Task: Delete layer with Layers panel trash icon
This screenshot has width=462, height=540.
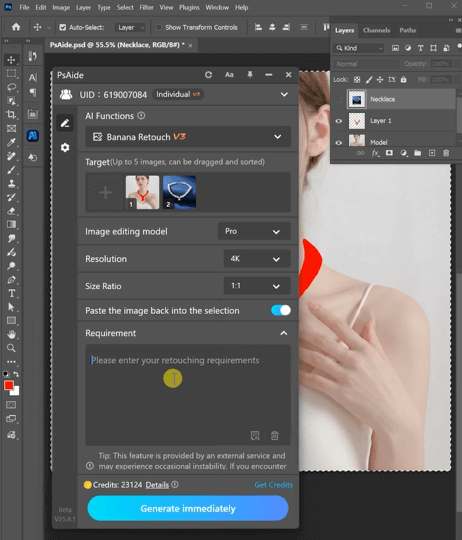Action: tap(446, 153)
